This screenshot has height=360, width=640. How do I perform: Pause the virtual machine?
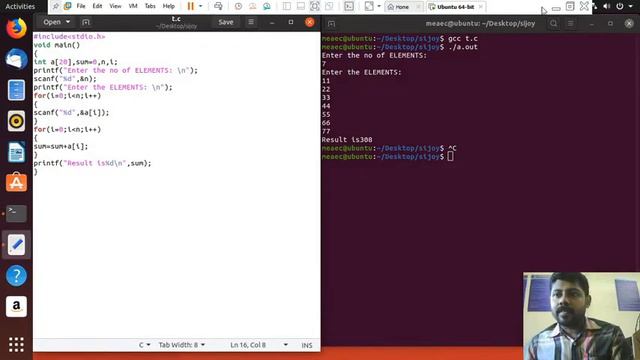[x=191, y=6]
